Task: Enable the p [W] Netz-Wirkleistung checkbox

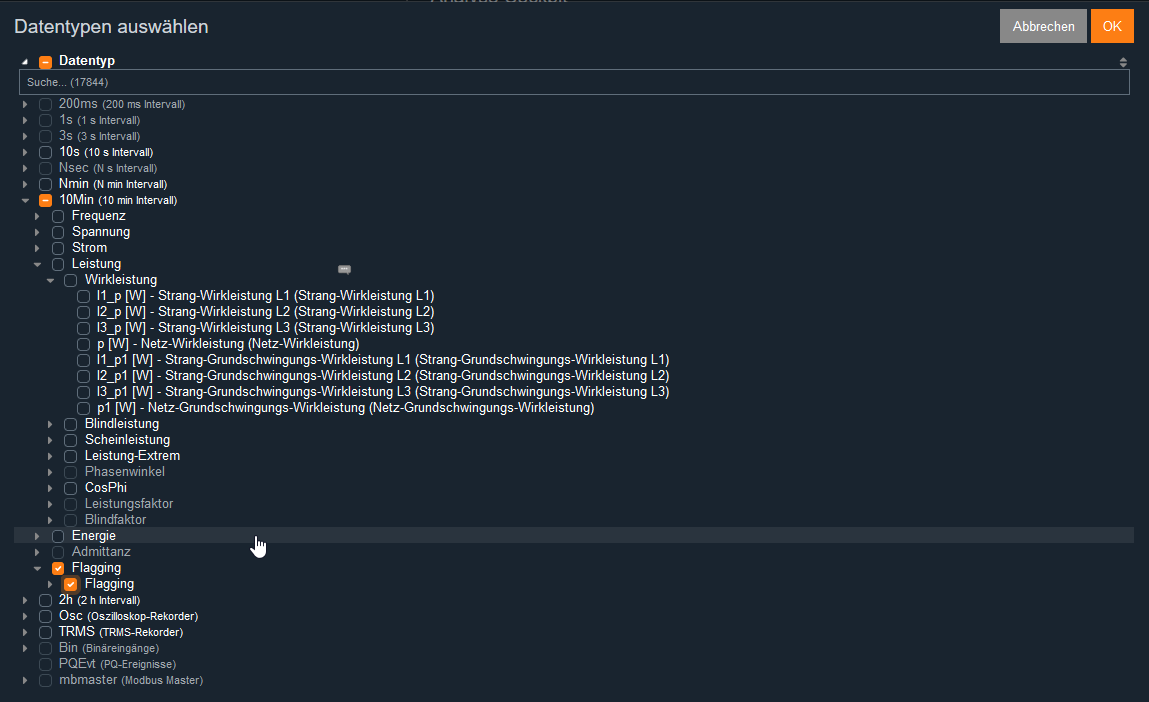Action: click(84, 344)
